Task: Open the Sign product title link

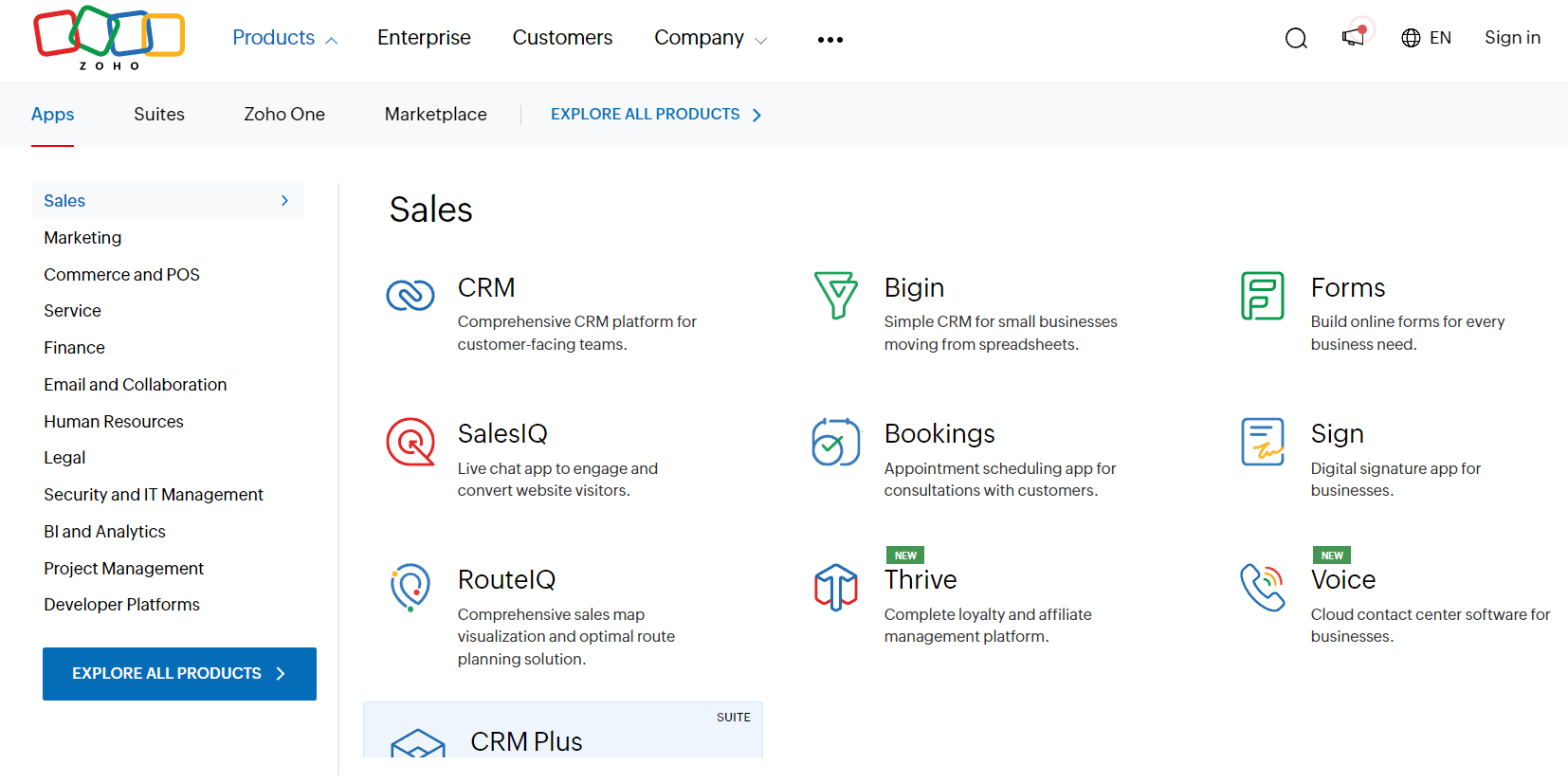Action: [1337, 433]
